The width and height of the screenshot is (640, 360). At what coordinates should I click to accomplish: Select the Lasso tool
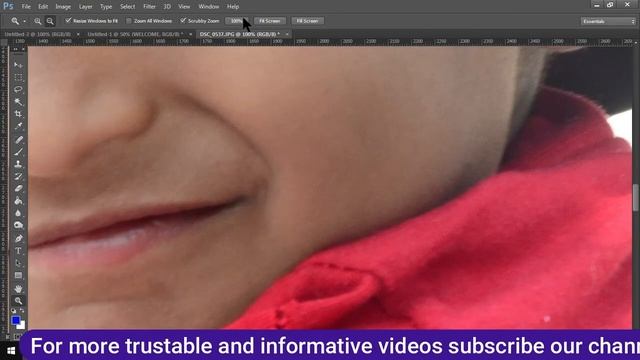(18, 89)
